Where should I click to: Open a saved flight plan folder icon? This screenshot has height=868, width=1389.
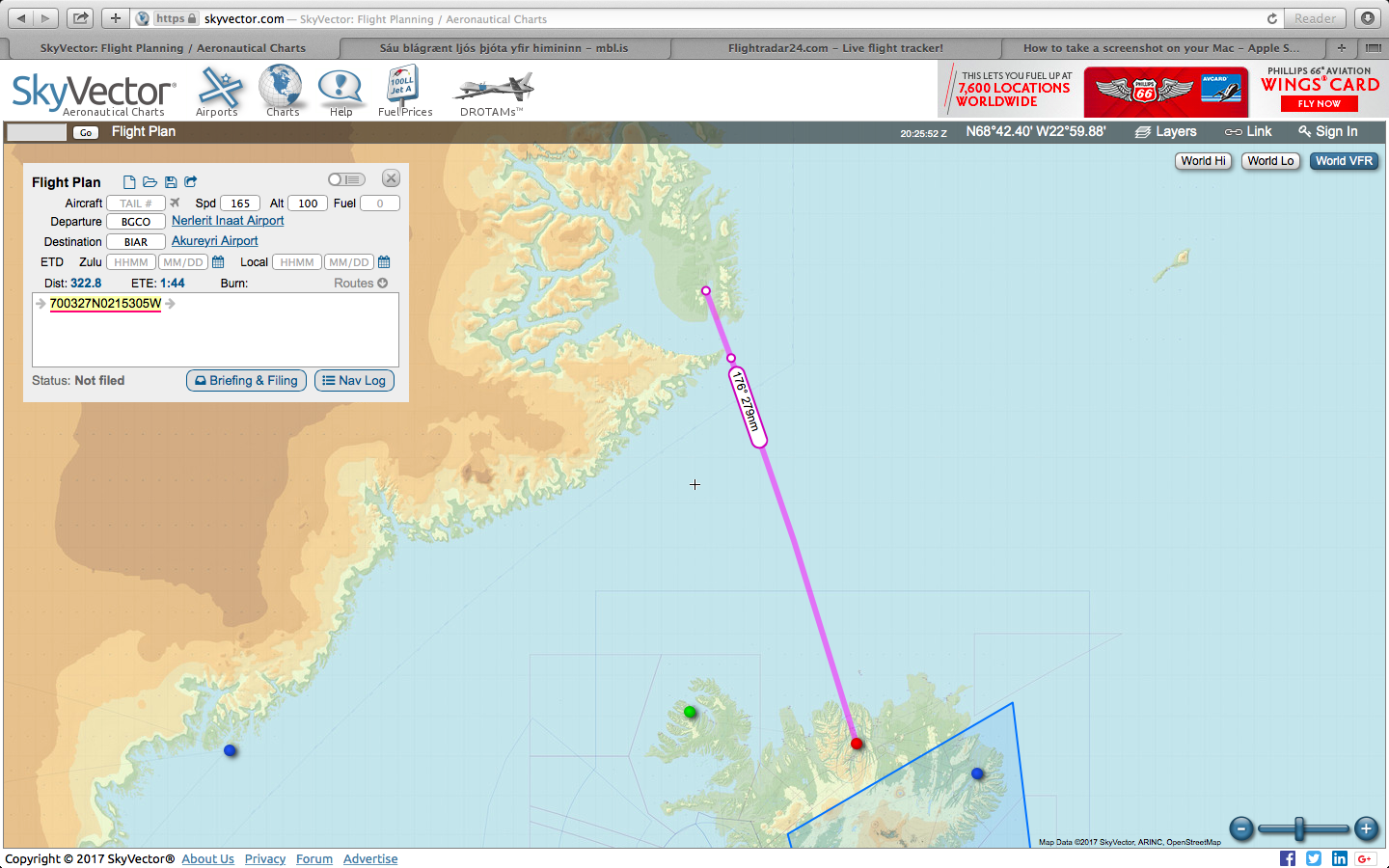pyautogui.click(x=150, y=182)
